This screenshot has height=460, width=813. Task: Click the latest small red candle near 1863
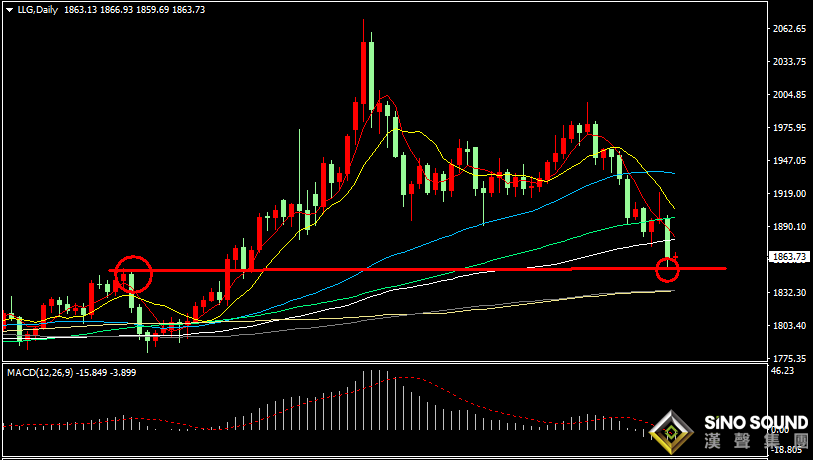coord(676,256)
